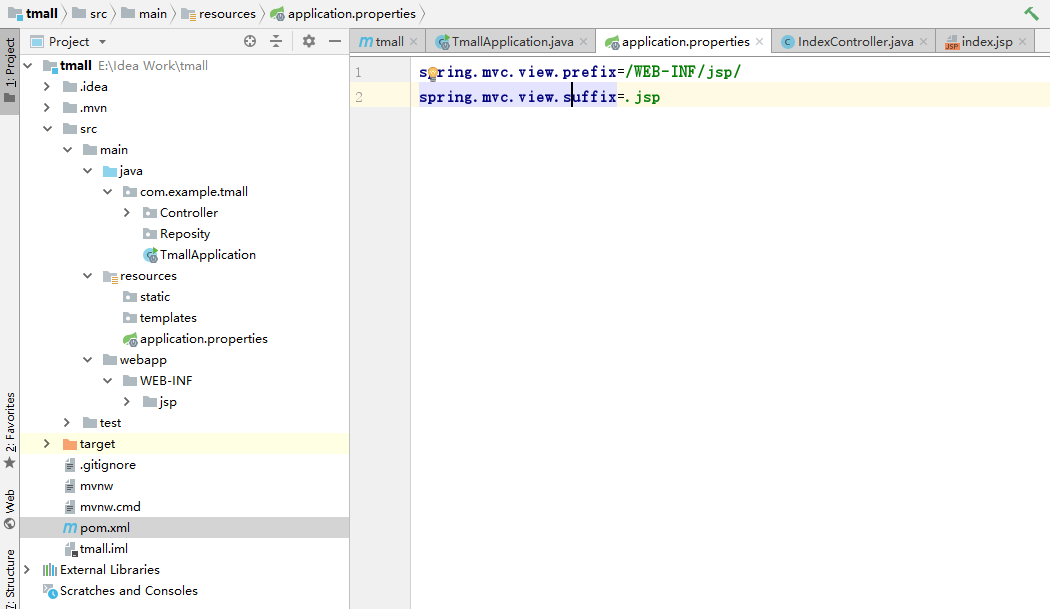Select the templates folder
Viewport: 1050px width, 609px height.
[160, 318]
